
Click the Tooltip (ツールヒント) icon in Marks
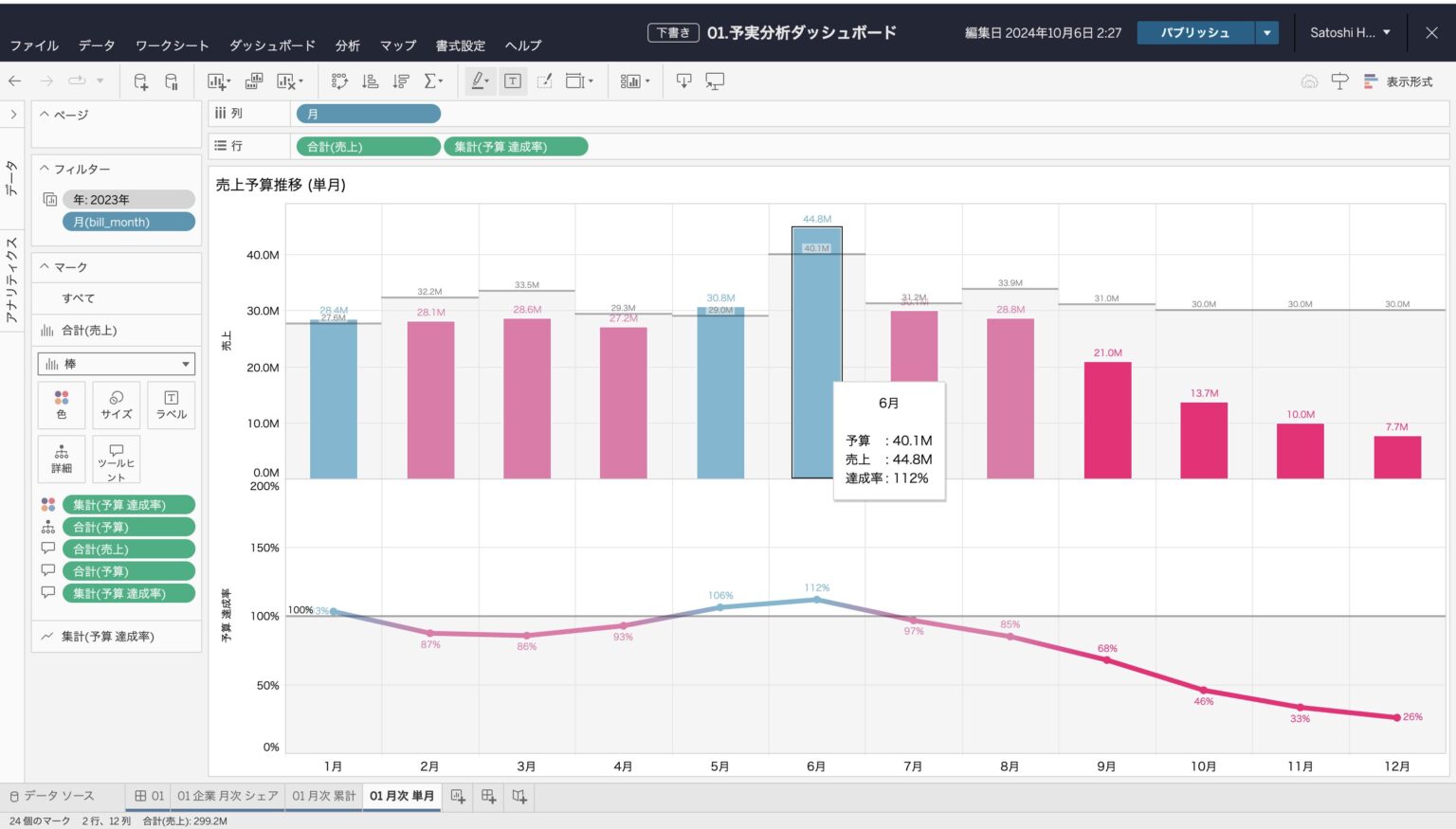tap(116, 461)
